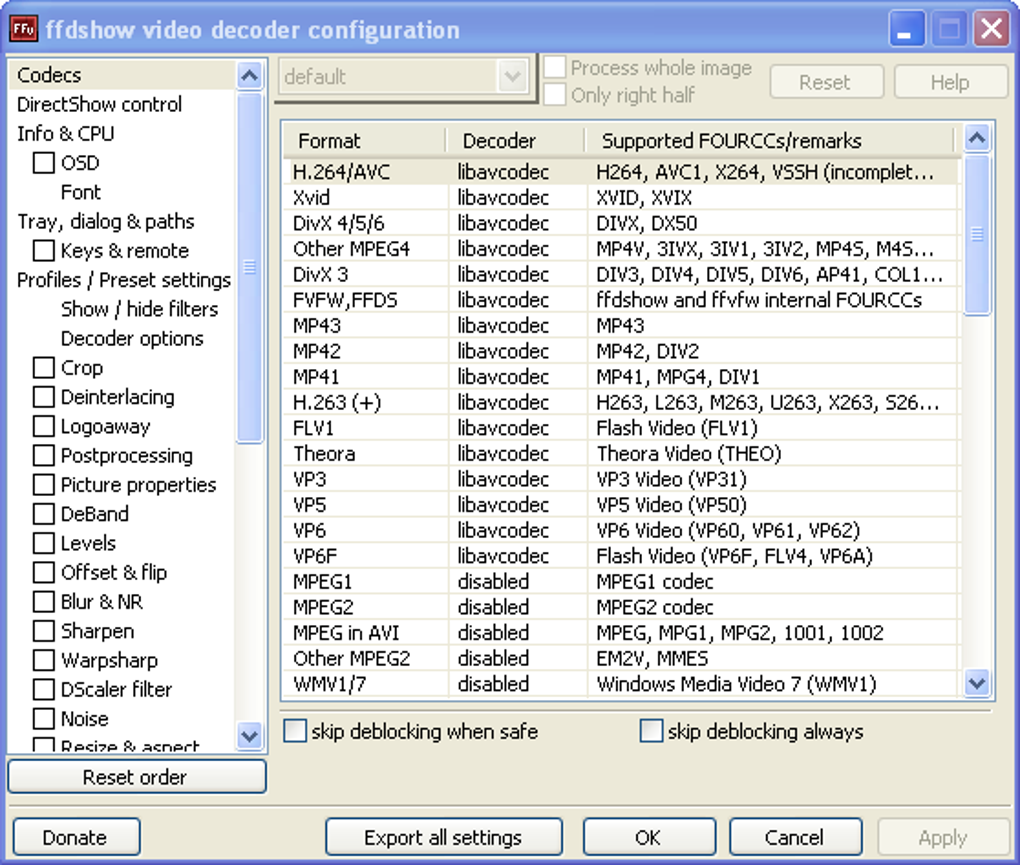The height and width of the screenshot is (865, 1020).
Task: Select the FVFW,FFDS format row
Action: click(x=621, y=300)
